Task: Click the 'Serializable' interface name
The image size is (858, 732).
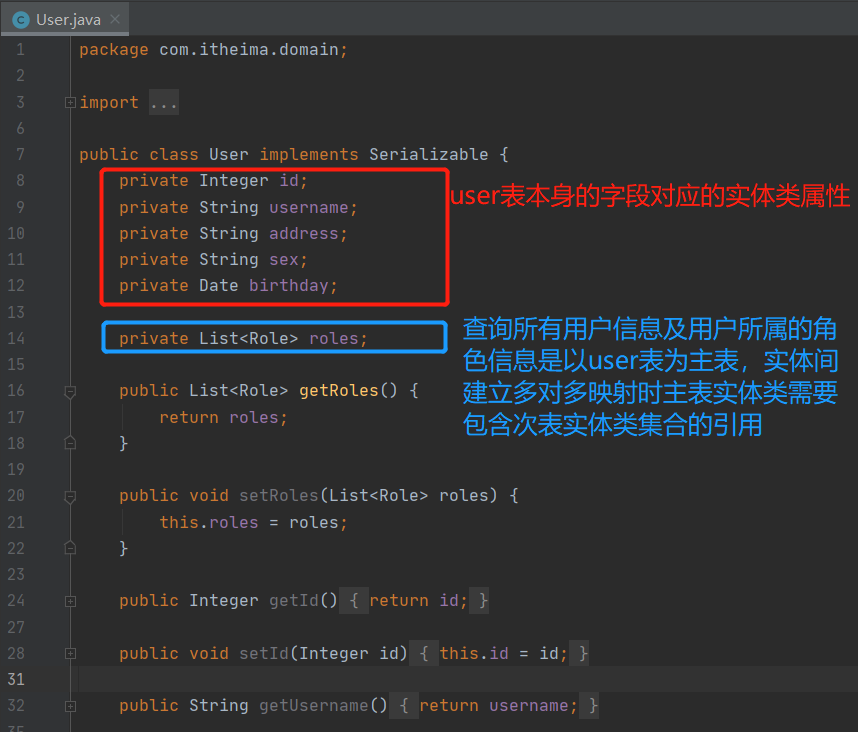Action: pos(428,154)
